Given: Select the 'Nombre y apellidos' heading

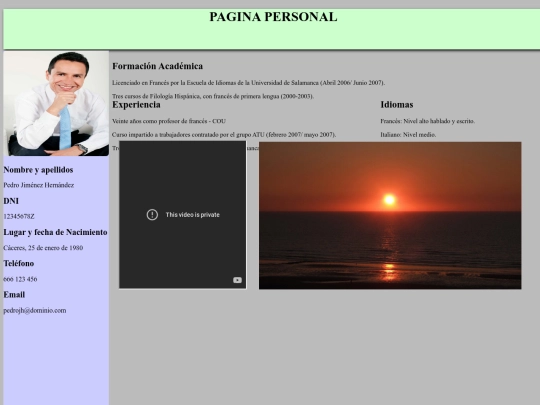Looking at the screenshot, I should [x=38, y=170].
